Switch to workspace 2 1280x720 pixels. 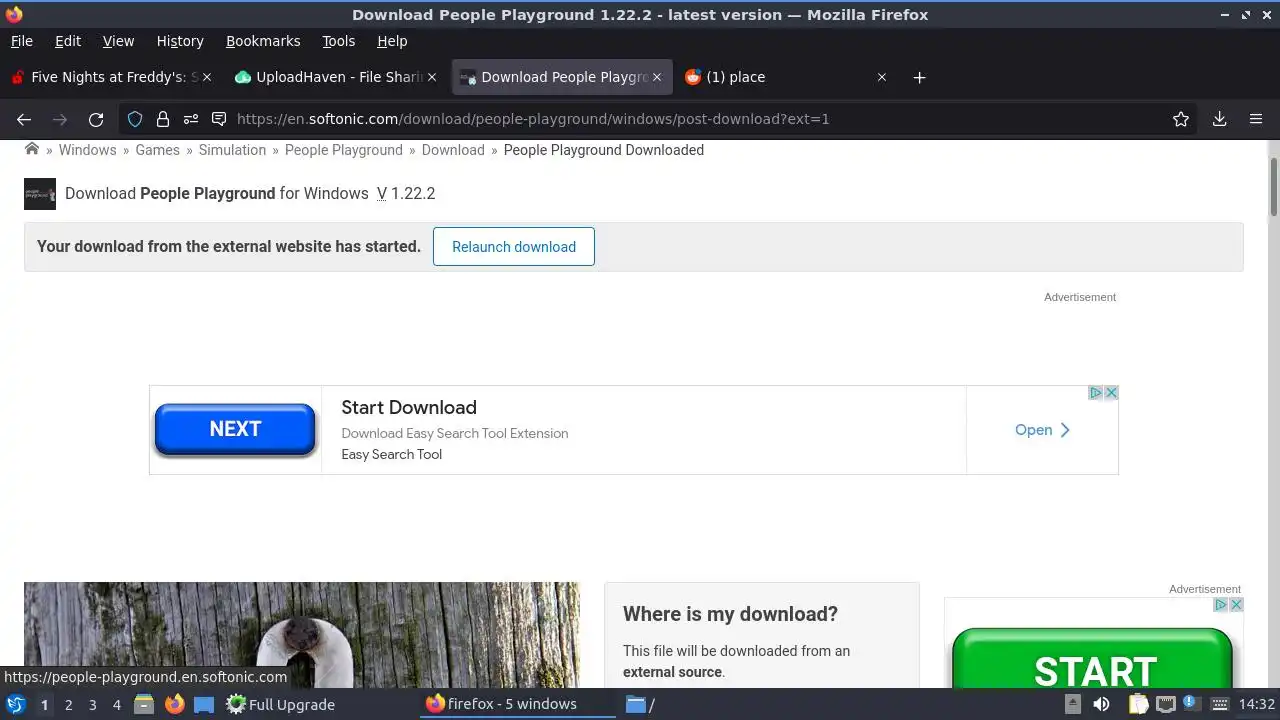pos(68,704)
